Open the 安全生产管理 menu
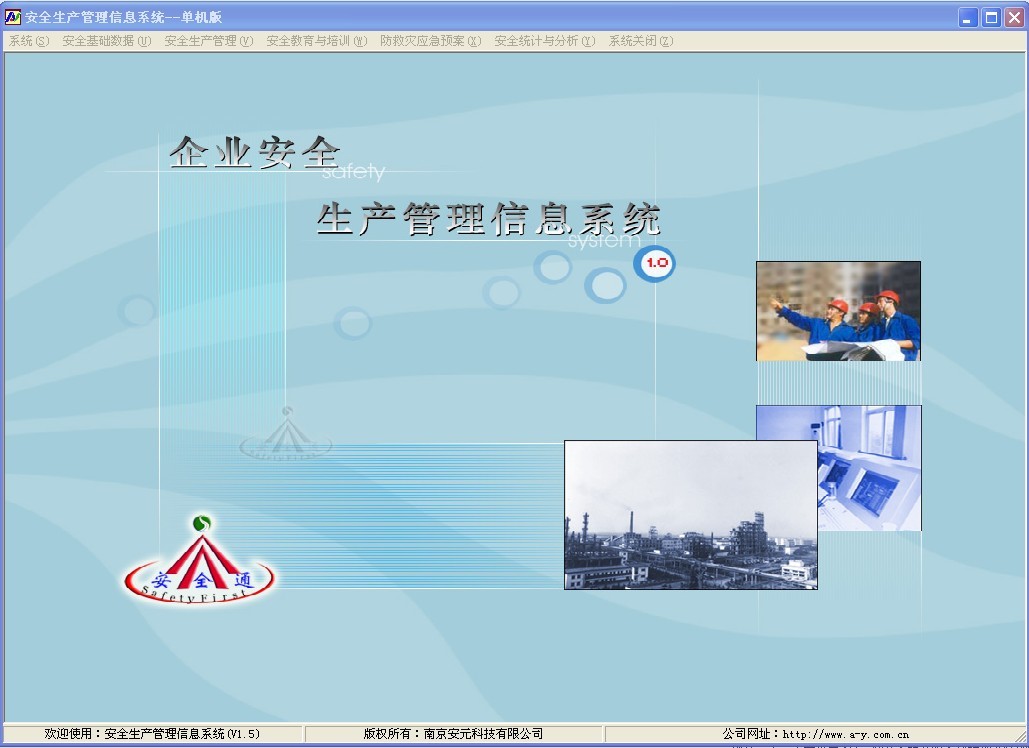Screen dimensions: 1029x748 click(208, 41)
